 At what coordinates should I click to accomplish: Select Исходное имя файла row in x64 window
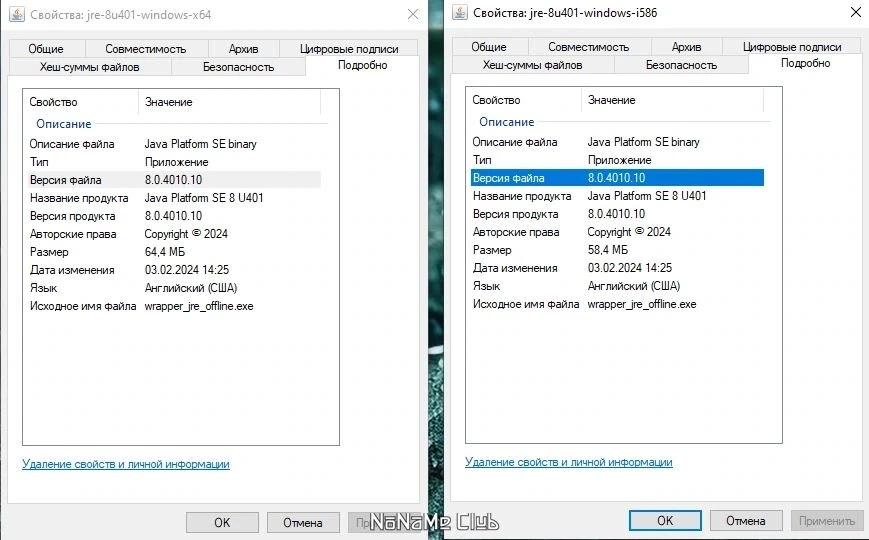174,306
